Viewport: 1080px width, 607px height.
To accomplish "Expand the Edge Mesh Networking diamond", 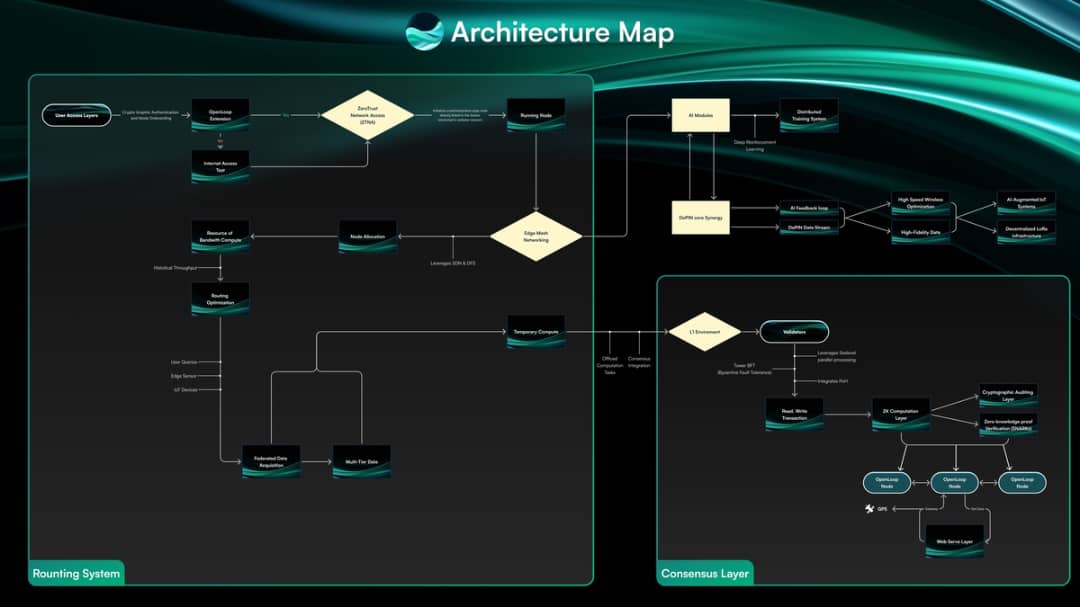I will [x=536, y=236].
